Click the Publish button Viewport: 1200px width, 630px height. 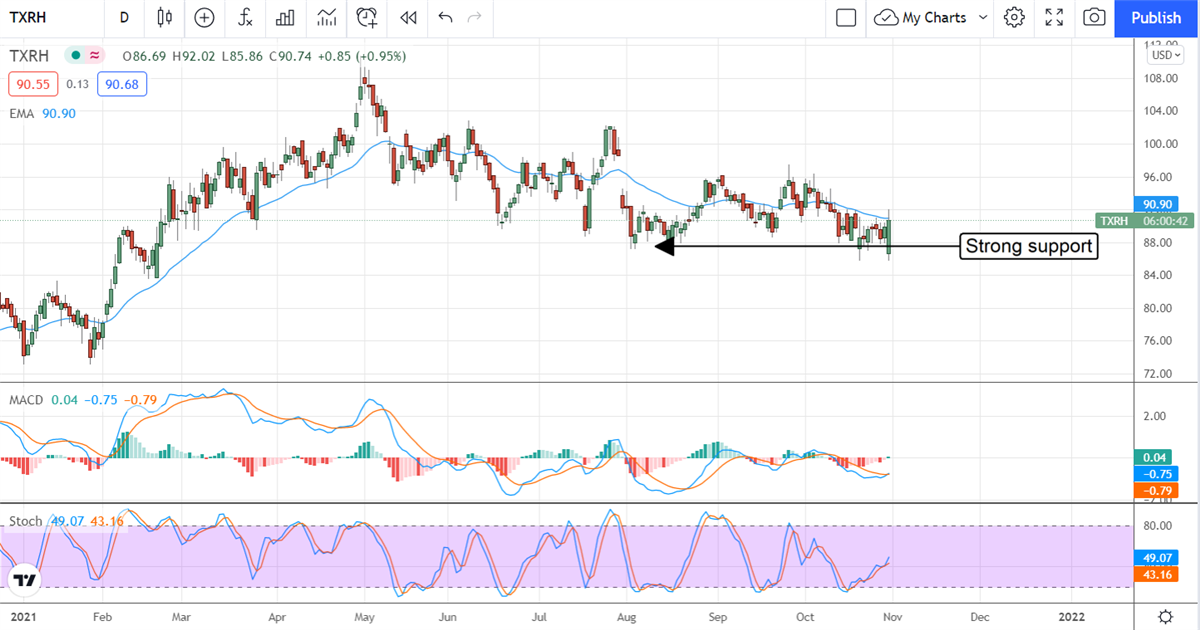1156,17
